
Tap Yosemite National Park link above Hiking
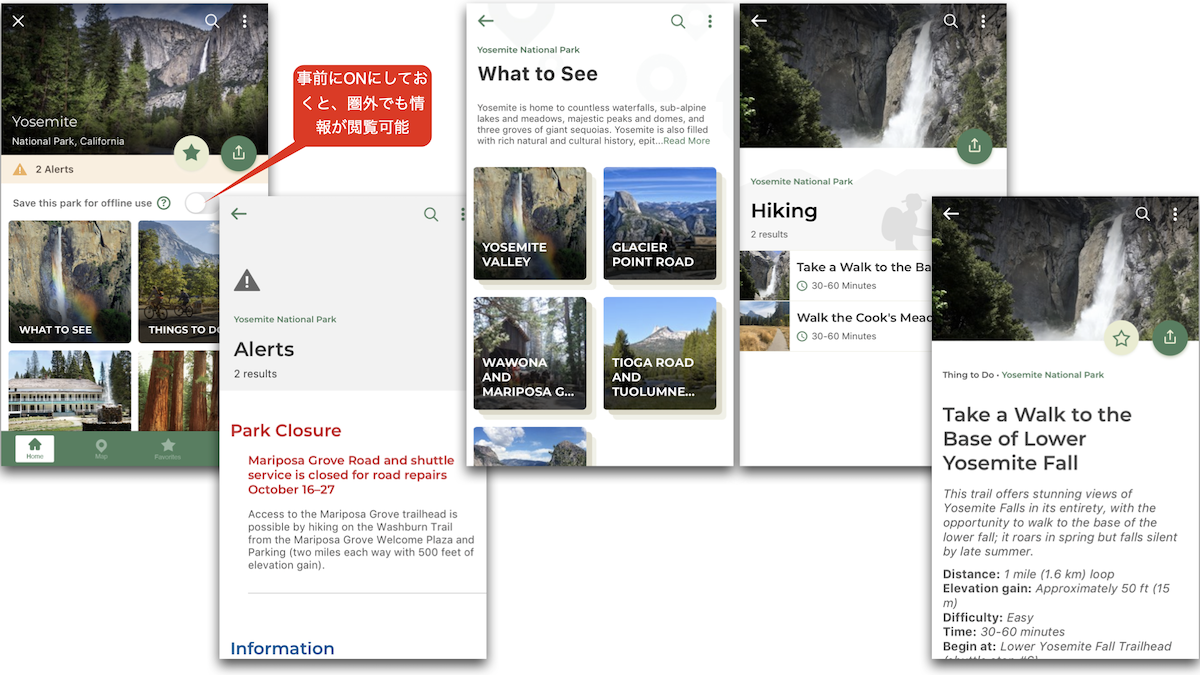pos(802,182)
